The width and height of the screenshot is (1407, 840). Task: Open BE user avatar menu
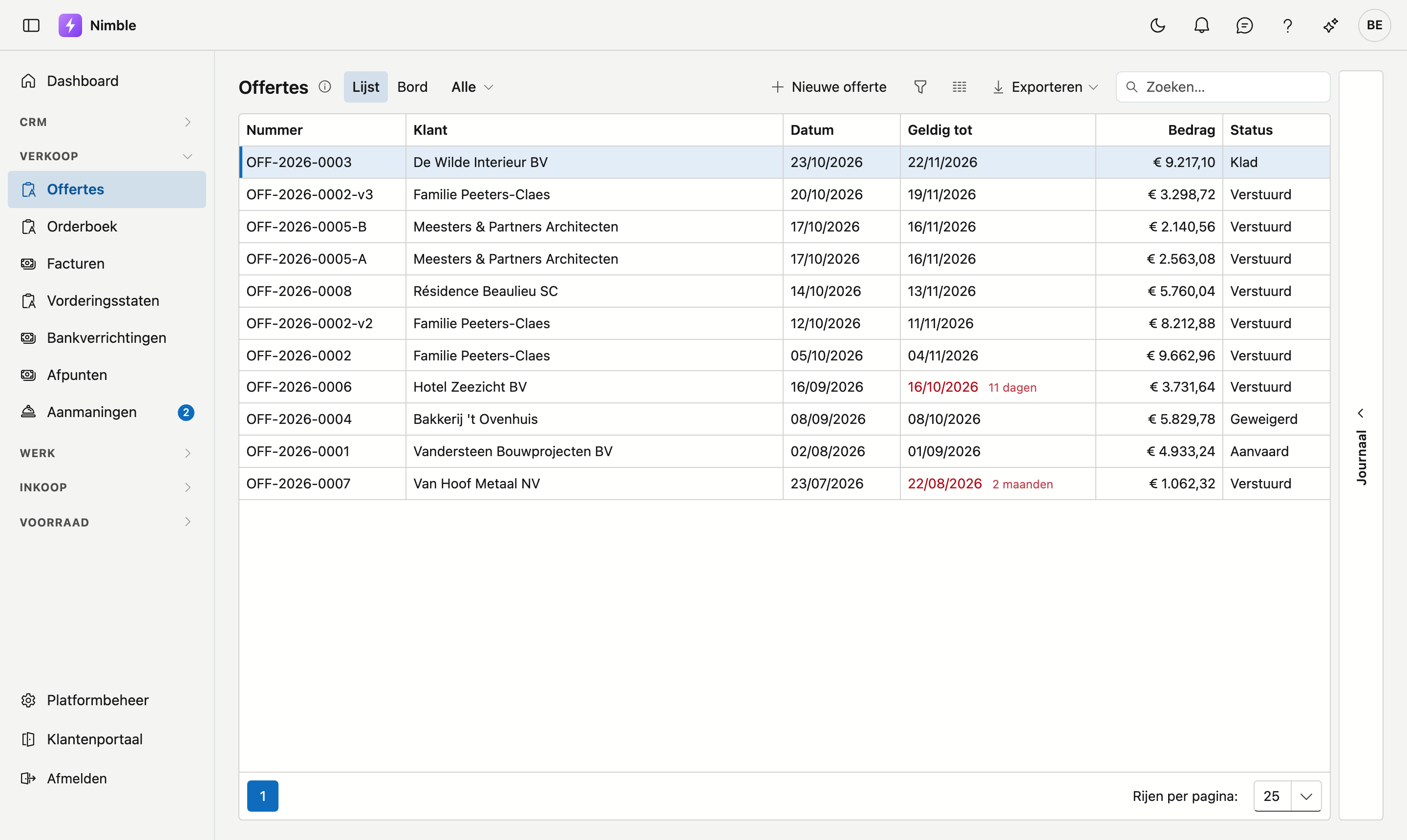pos(1374,25)
